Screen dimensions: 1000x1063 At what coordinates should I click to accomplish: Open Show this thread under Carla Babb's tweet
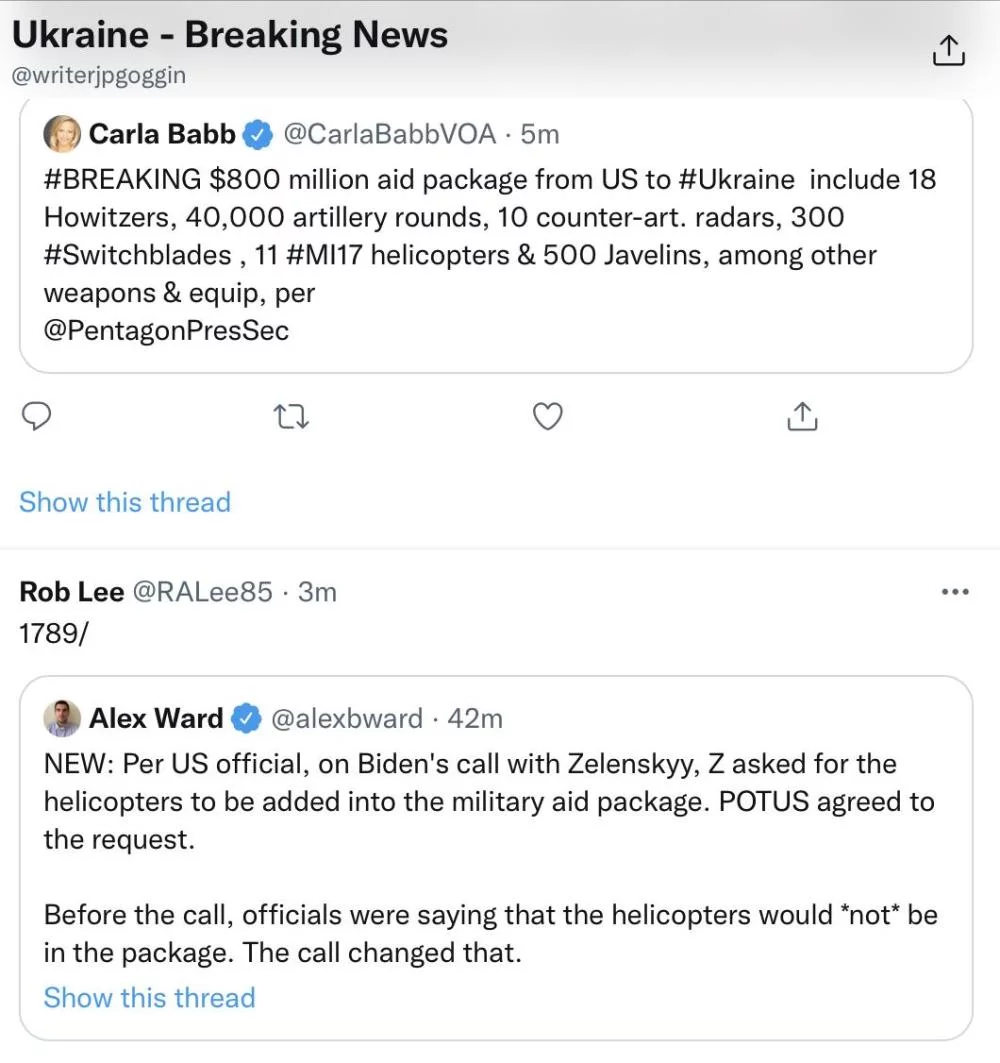125,502
